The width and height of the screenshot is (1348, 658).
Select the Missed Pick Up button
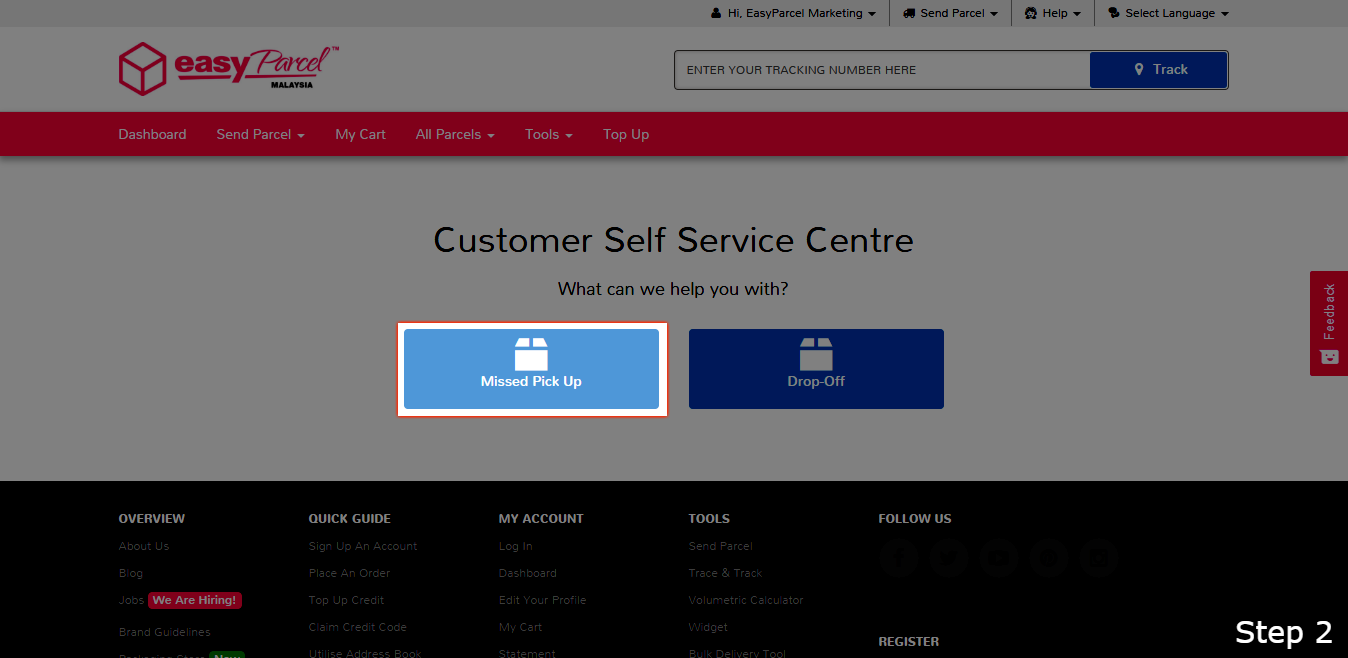click(x=531, y=369)
